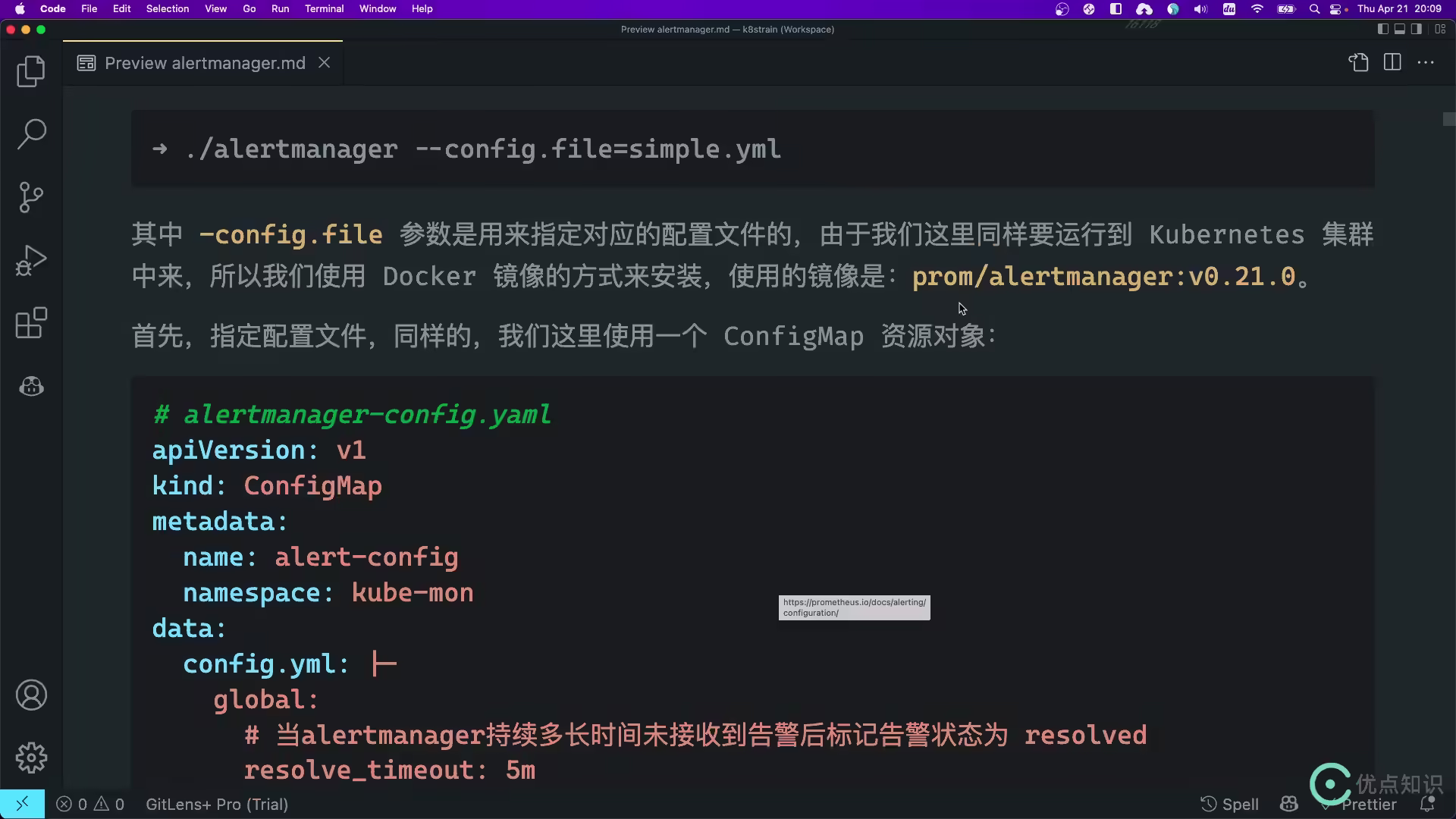Open the Run menu
The image size is (1456, 819).
pos(280,8)
